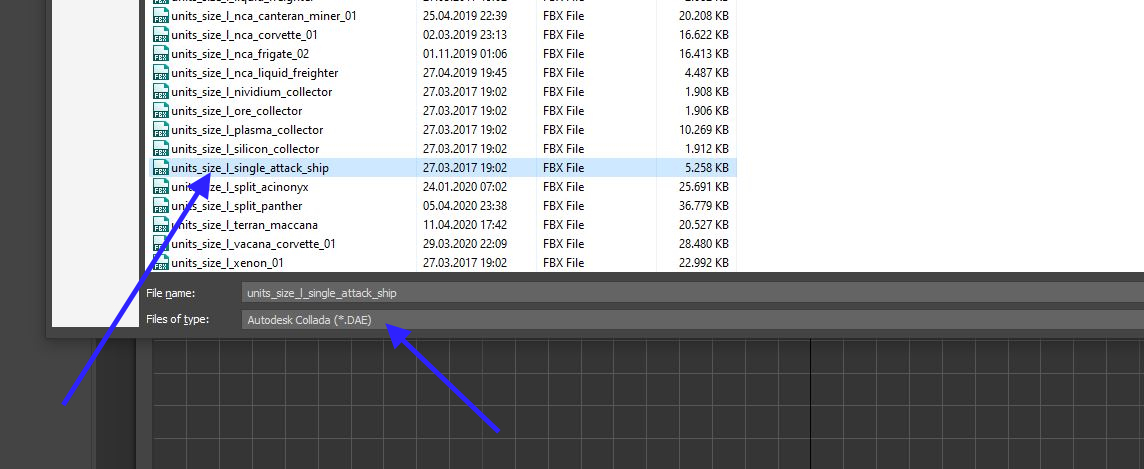The height and width of the screenshot is (469, 1144).
Task: Select the file icon for units_size_l_nca_frigate_02
Action: pos(160,54)
